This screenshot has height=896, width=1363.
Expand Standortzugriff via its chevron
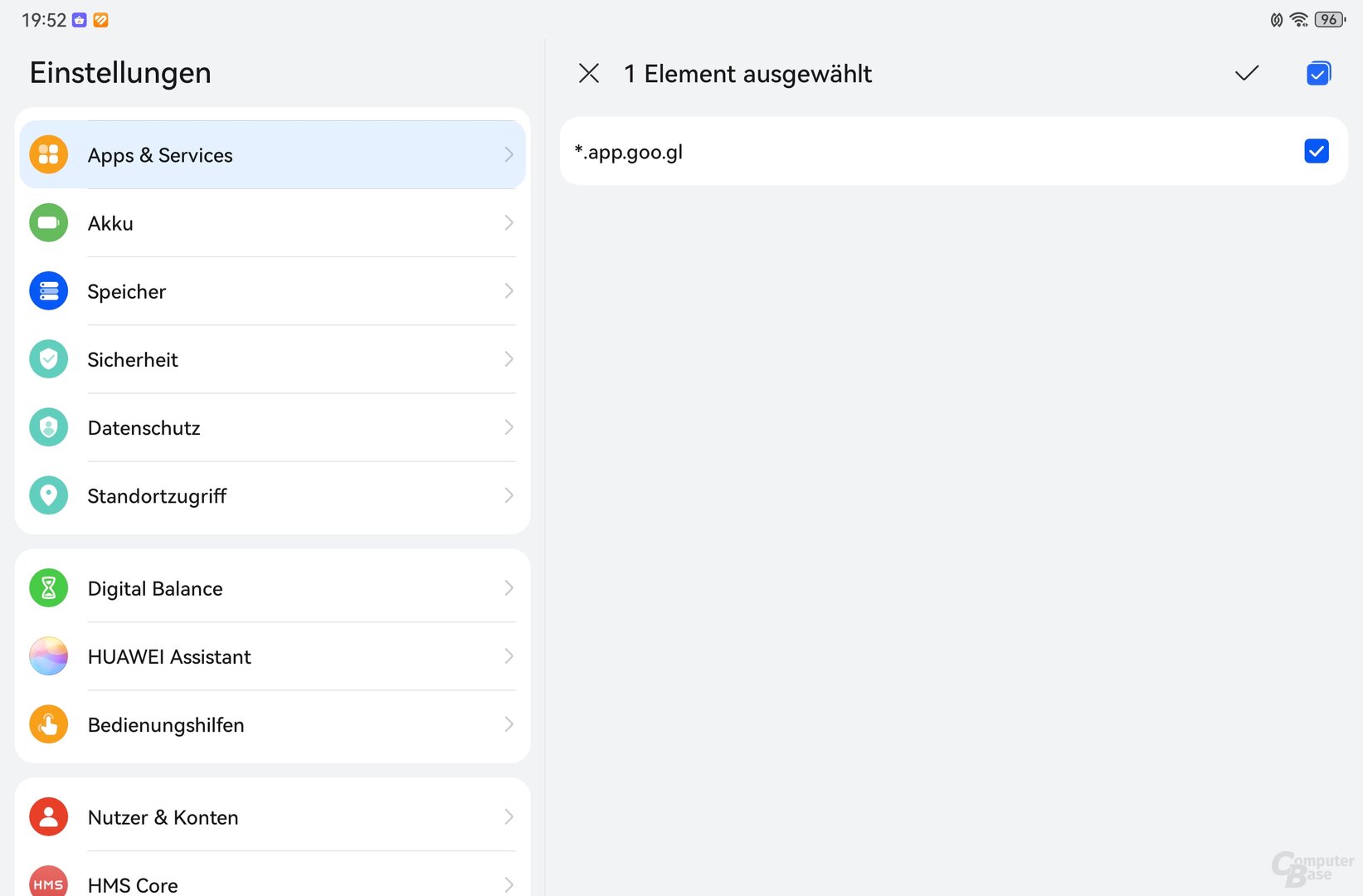pyautogui.click(x=509, y=495)
